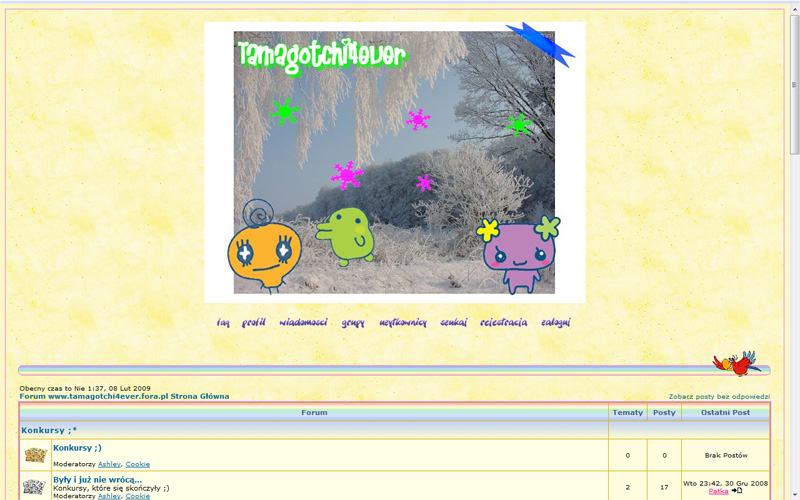The width and height of the screenshot is (800, 500).
Task: Open the rejestracja registration link
Action: (503, 323)
